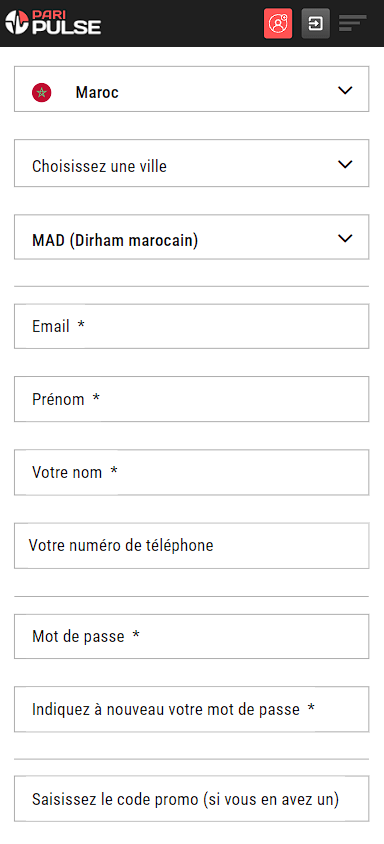Screen dimensions: 384x844
Task: Select the Votre nom text field
Action: [x=192, y=472]
